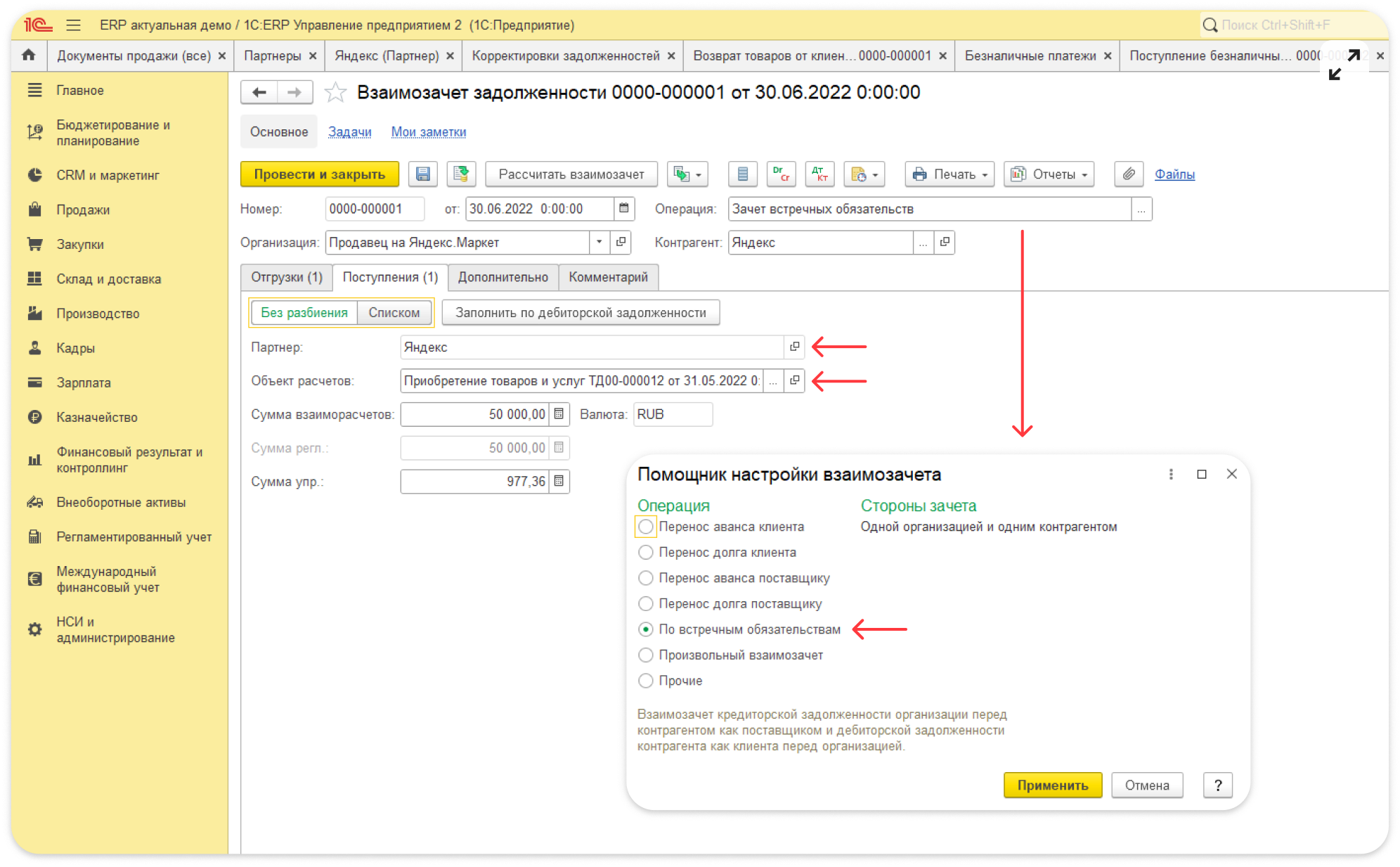Click into the Номер input field

(374, 209)
